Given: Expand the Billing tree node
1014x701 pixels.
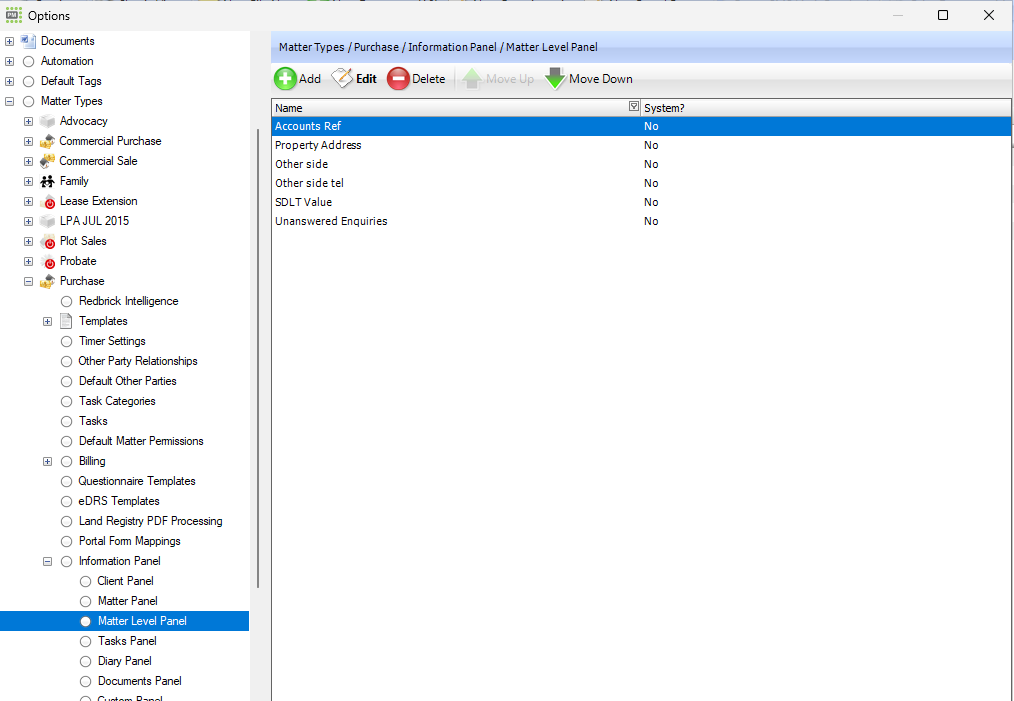Looking at the screenshot, I should pos(47,461).
